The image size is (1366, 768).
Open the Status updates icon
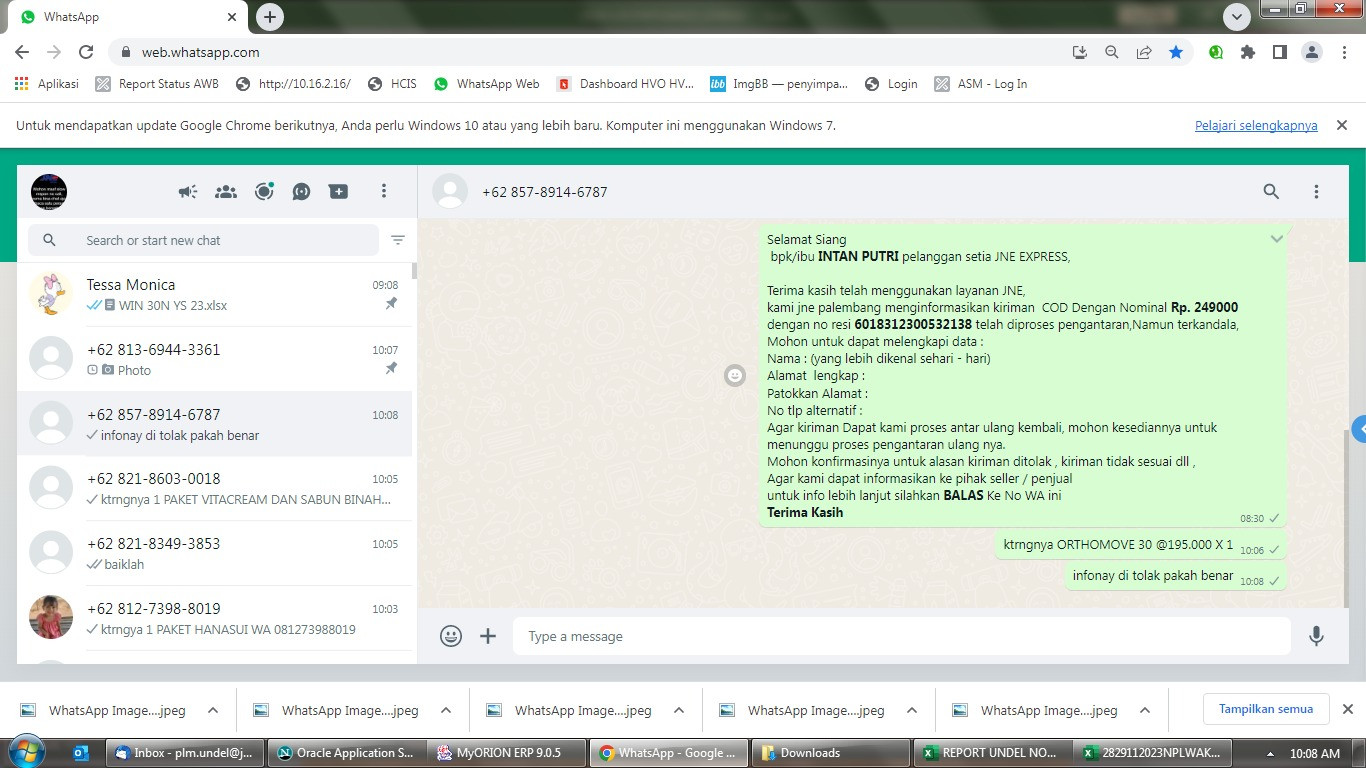264,191
